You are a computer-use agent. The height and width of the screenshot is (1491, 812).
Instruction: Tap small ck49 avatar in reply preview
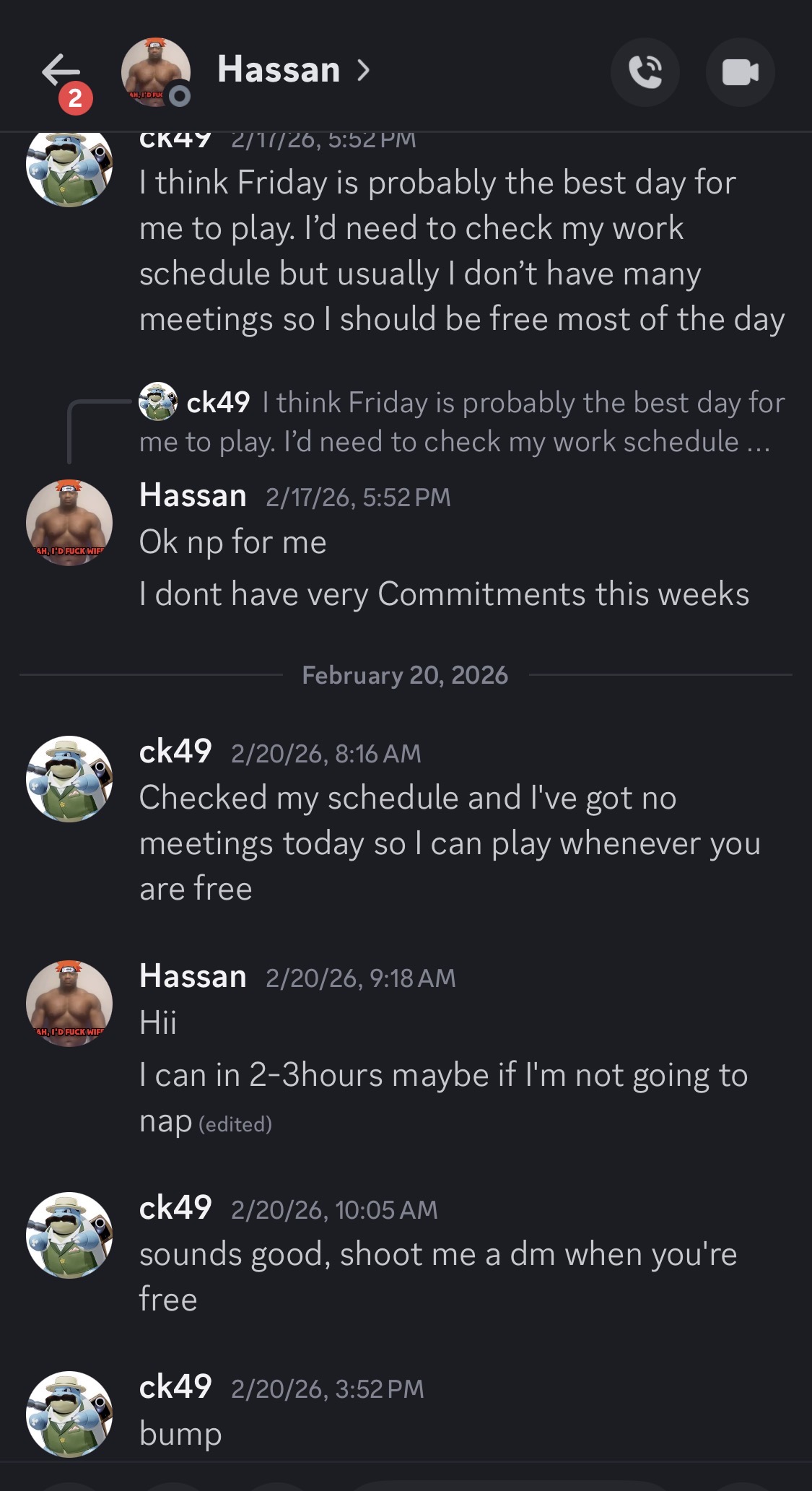[x=158, y=401]
